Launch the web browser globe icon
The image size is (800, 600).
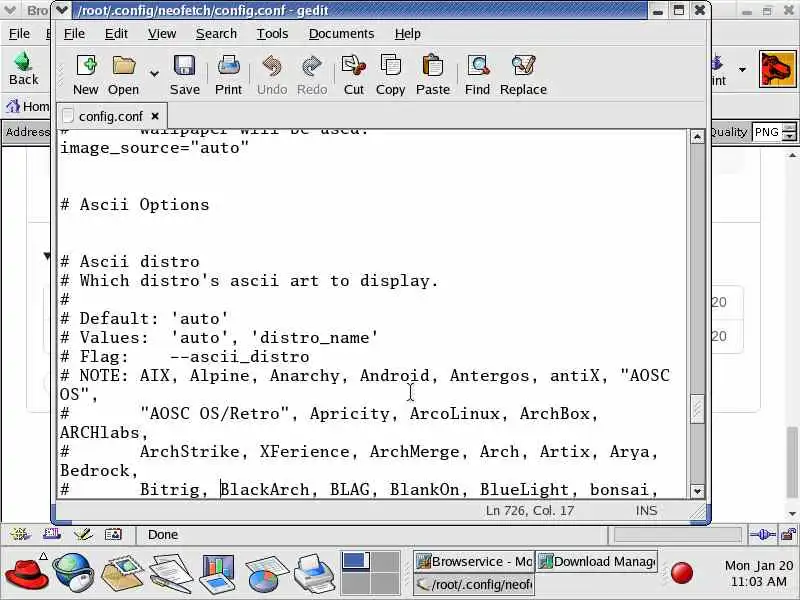click(x=73, y=573)
